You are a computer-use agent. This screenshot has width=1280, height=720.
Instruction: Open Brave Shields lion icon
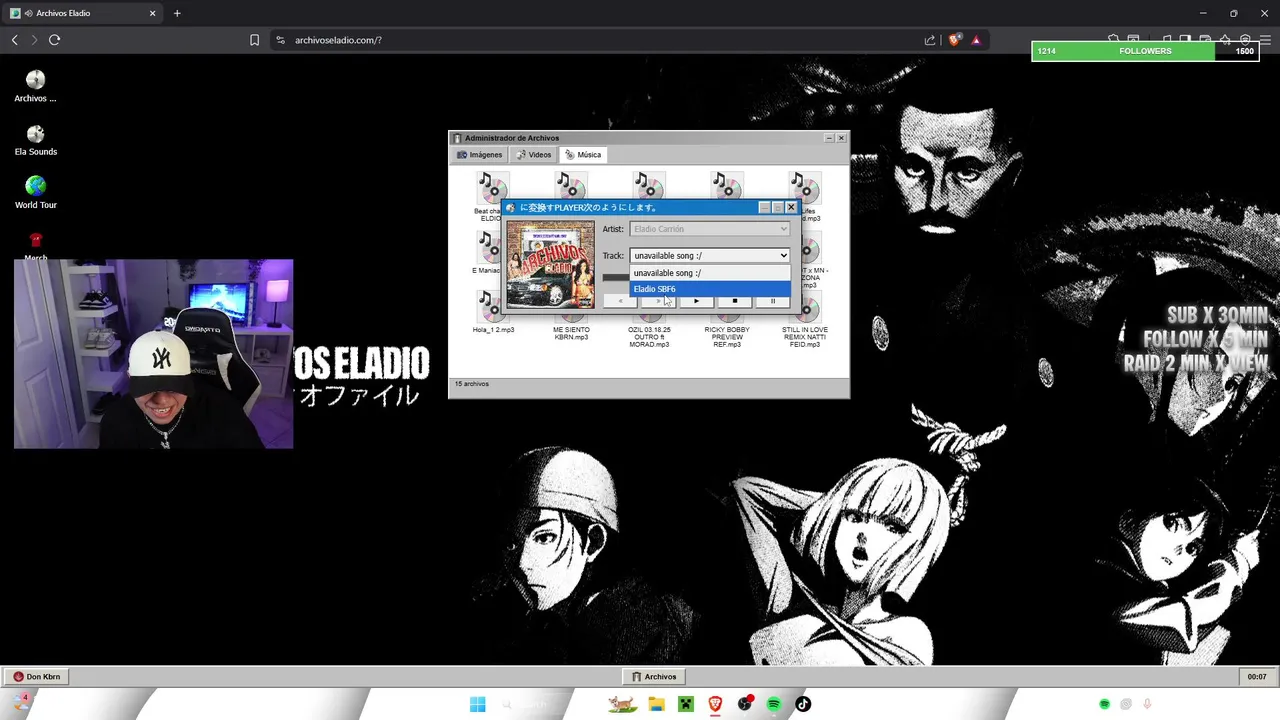click(954, 40)
